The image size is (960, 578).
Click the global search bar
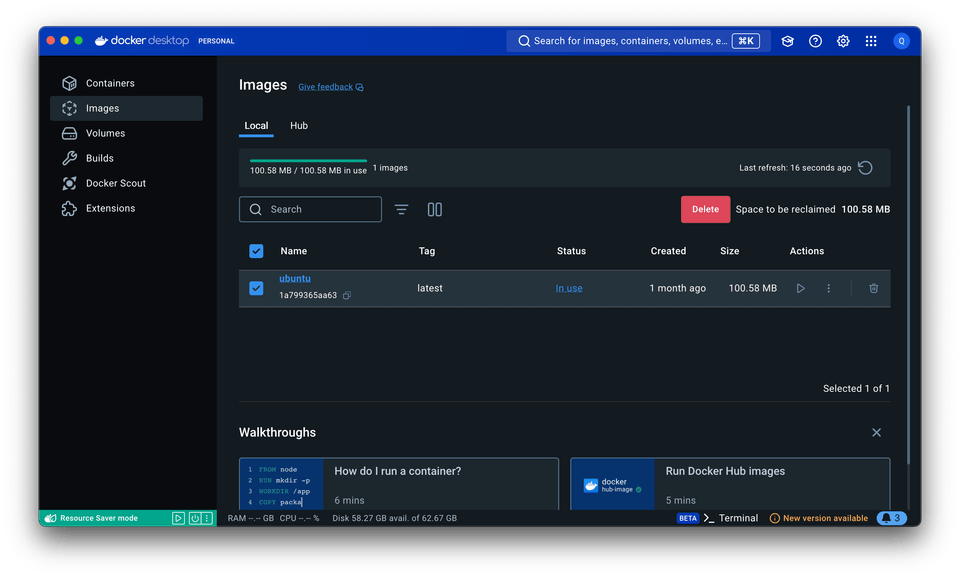click(x=638, y=41)
